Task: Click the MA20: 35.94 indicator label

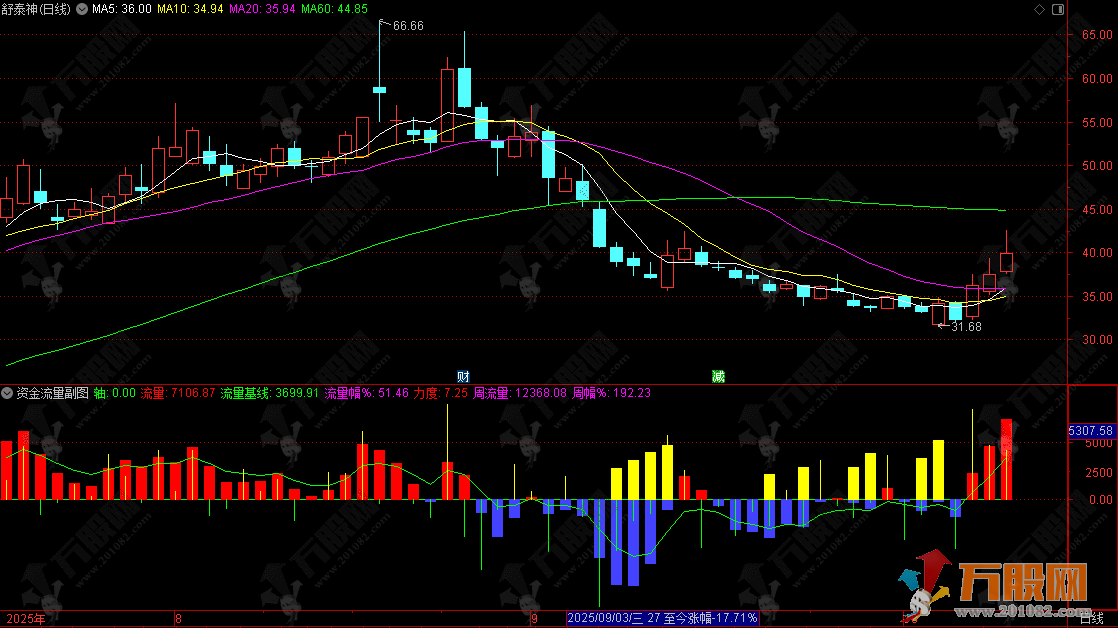Action: click(262, 9)
